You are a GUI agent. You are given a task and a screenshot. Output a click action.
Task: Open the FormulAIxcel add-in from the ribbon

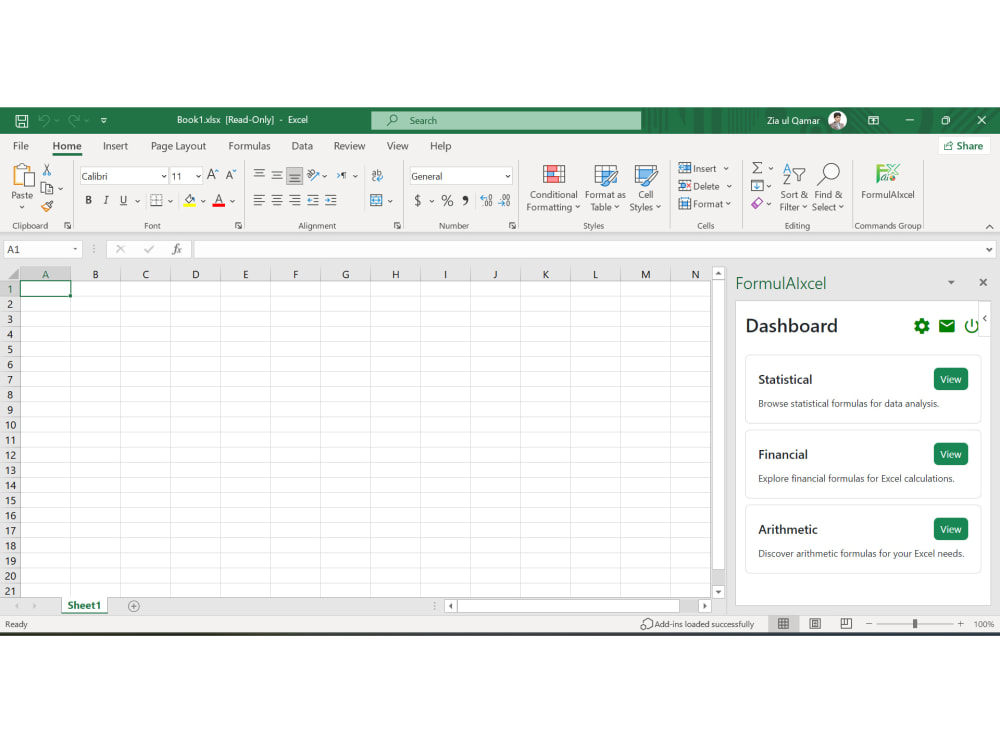(x=888, y=186)
